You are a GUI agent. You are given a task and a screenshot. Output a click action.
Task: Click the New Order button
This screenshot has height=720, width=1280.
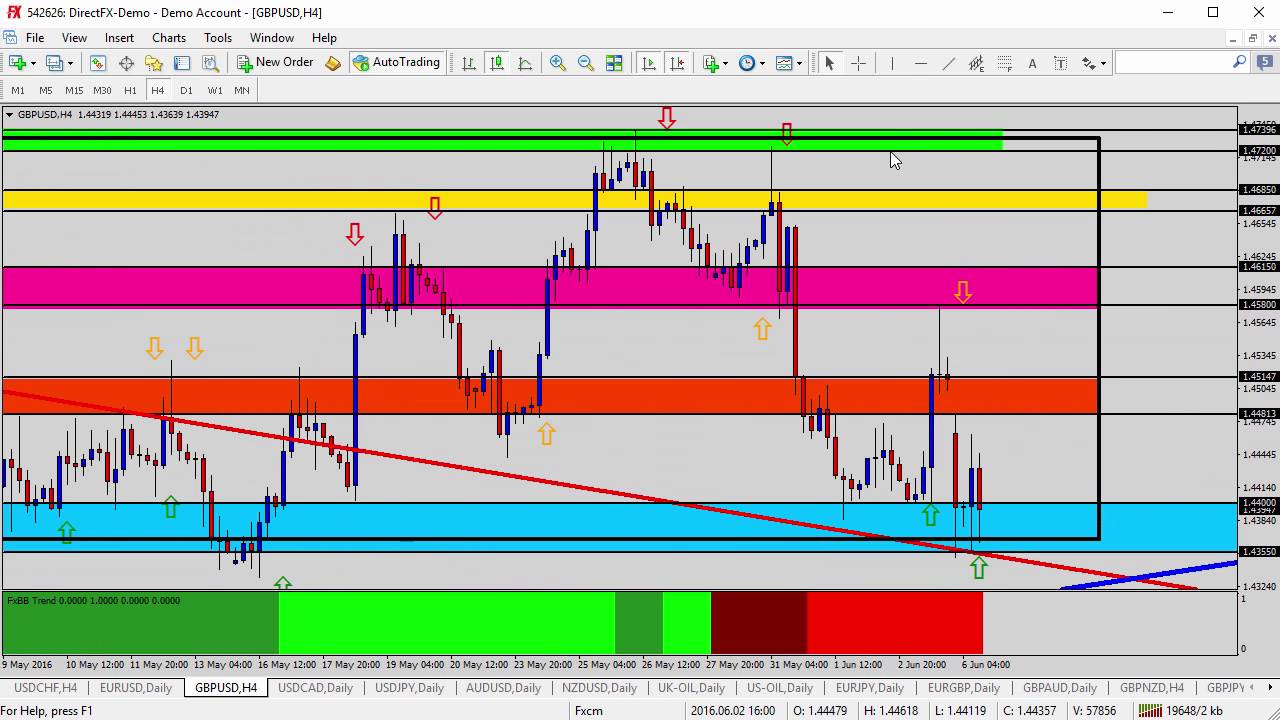click(276, 62)
